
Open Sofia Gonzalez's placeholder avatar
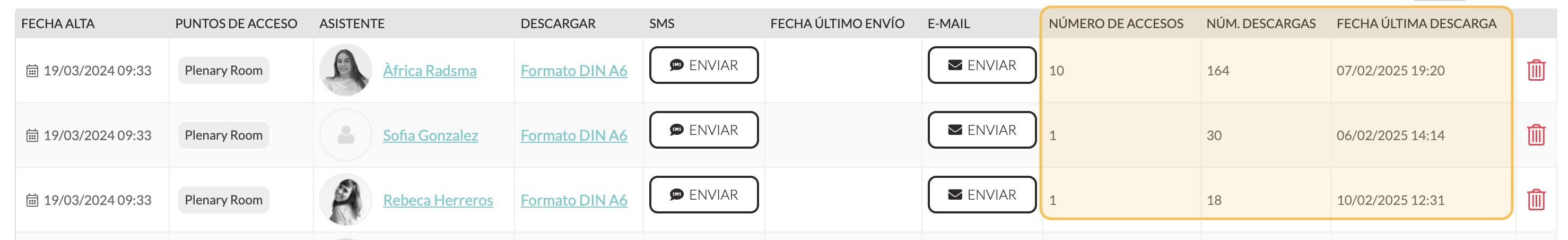coord(346,135)
